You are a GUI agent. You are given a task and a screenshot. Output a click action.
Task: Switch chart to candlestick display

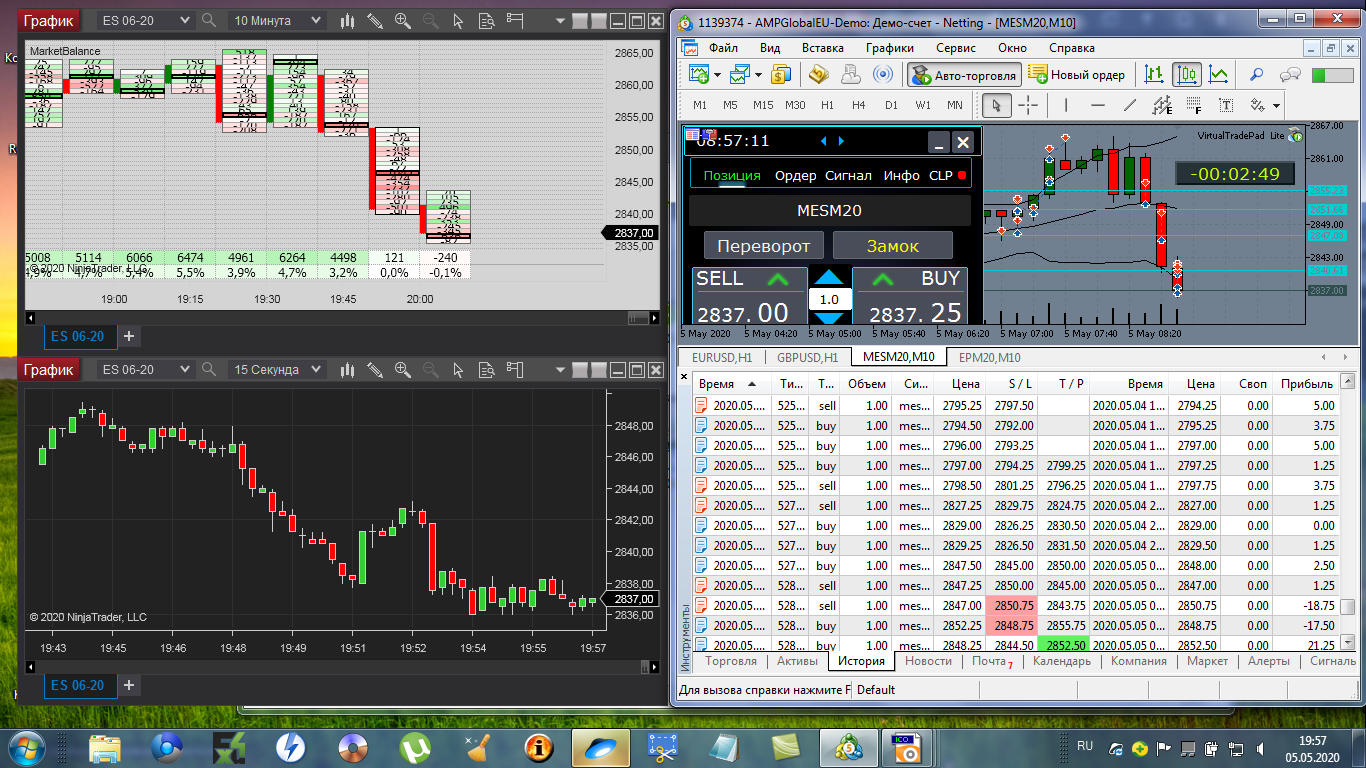pyautogui.click(x=1188, y=74)
